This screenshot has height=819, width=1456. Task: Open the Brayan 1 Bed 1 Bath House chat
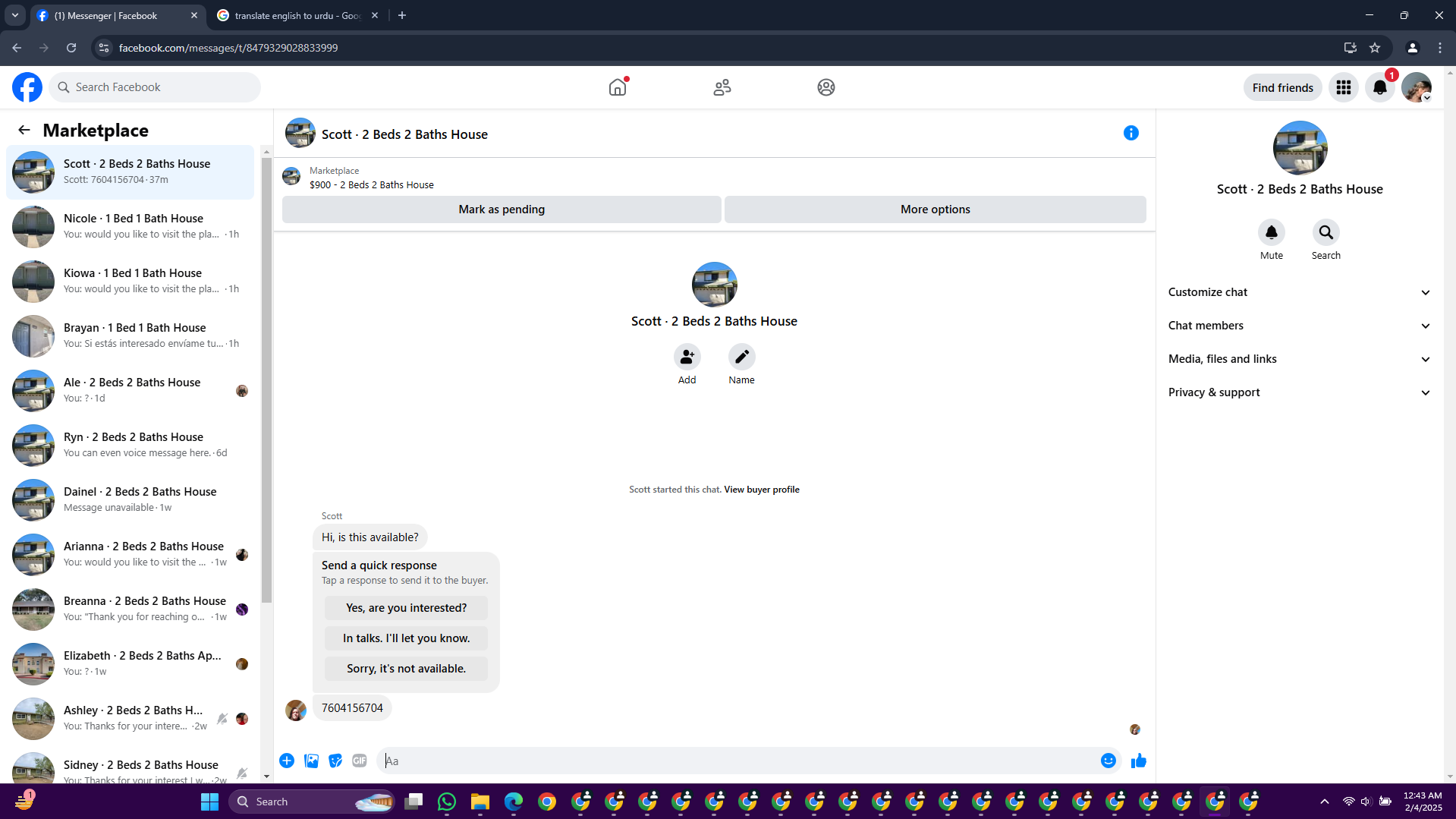tap(131, 336)
